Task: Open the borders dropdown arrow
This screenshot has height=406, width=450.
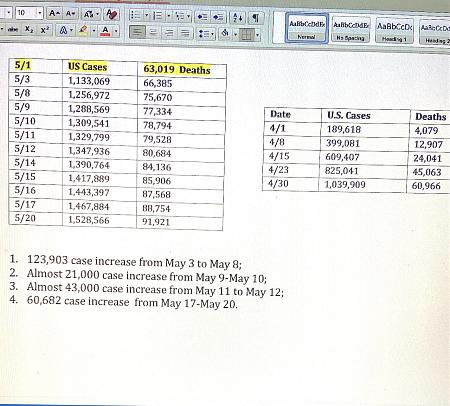Action: point(257,34)
